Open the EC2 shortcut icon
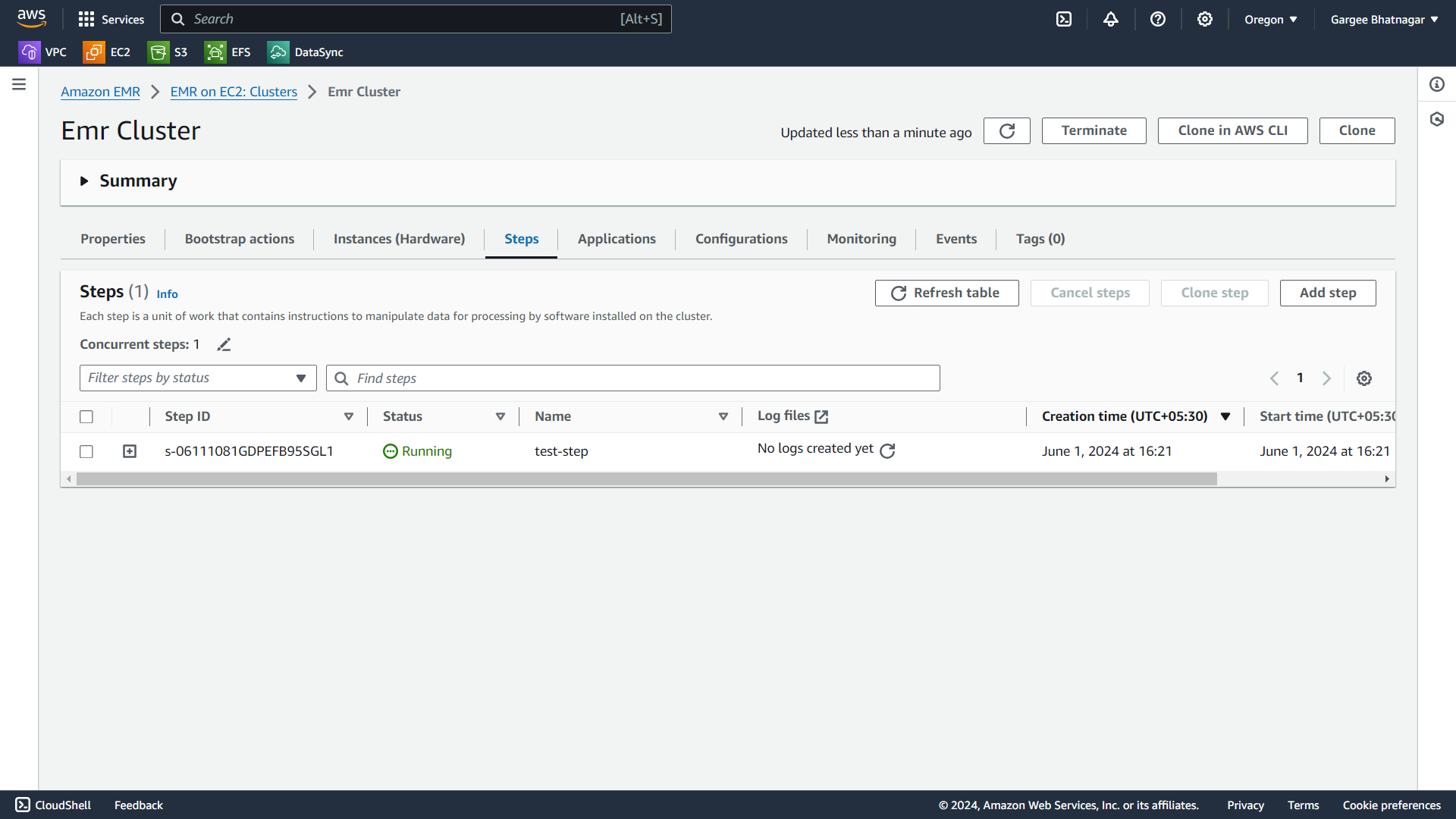The width and height of the screenshot is (1456, 819). [94, 52]
